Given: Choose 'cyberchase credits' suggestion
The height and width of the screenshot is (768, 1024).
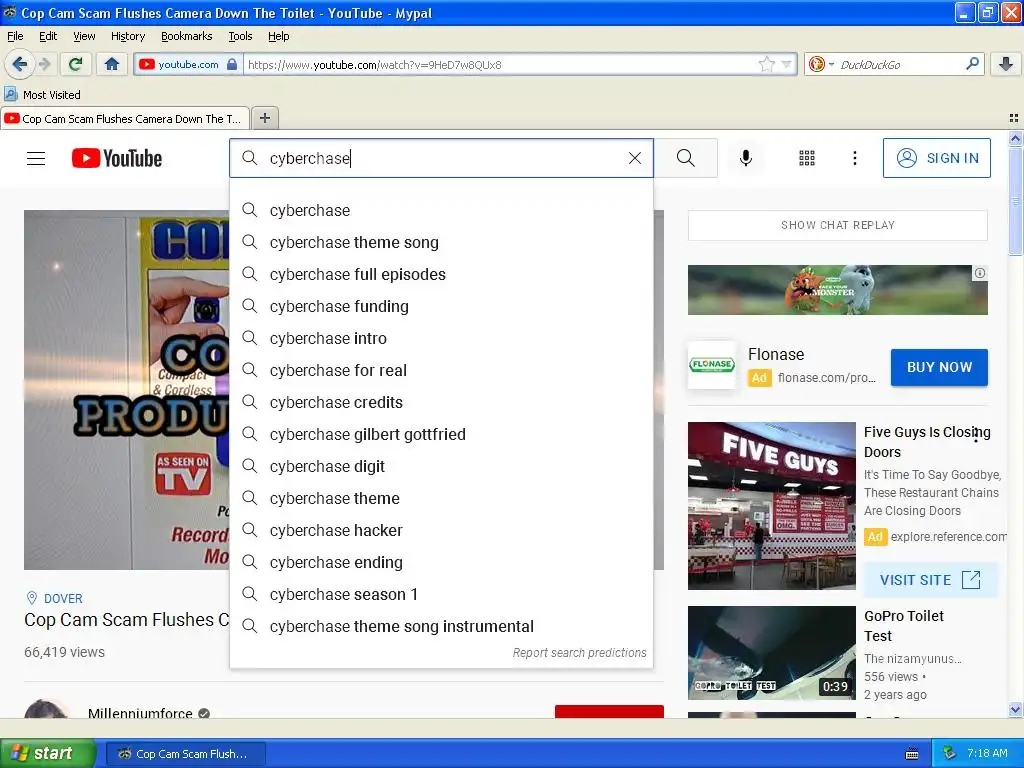Looking at the screenshot, I should (441, 402).
